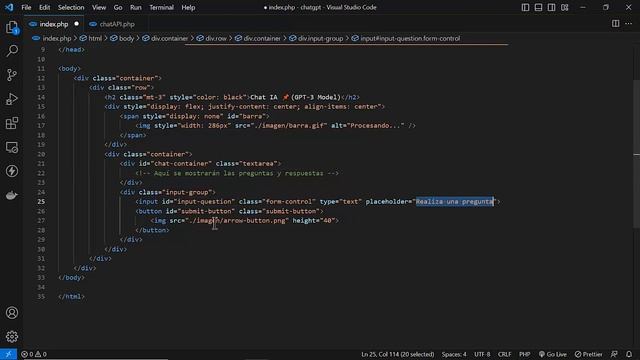Change language mode via PHP
The image size is (640, 360).
524,354
